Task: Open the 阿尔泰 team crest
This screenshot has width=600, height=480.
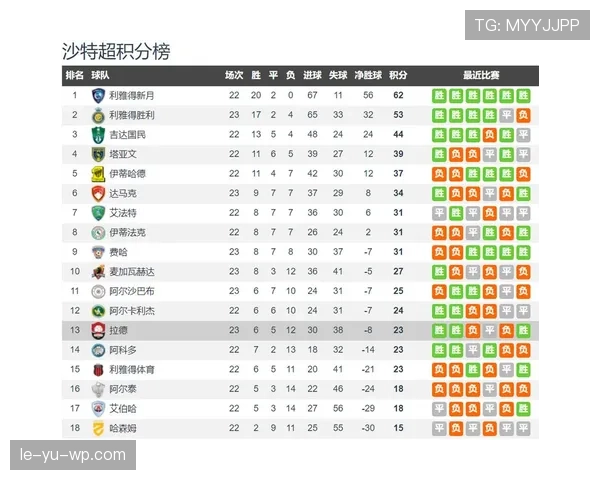Action: (x=98, y=389)
